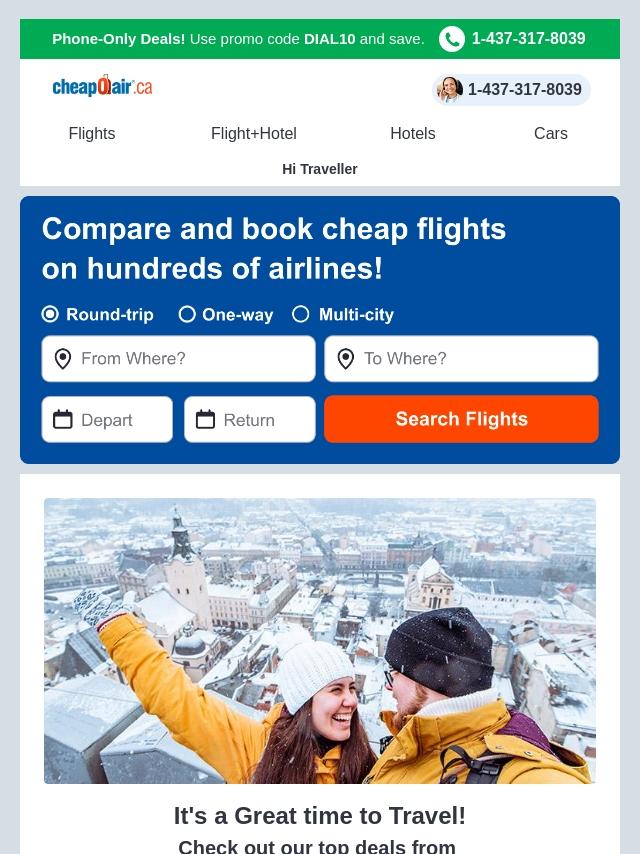Screen dimensions: 640x854
Task: Click the To Where? input field
Action: coord(461,359)
